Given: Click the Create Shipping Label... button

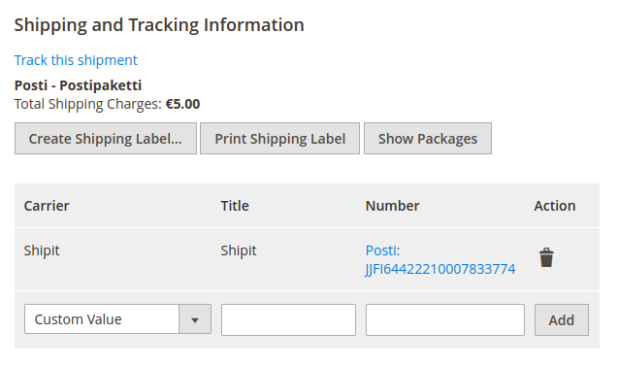Looking at the screenshot, I should (x=106, y=138).
